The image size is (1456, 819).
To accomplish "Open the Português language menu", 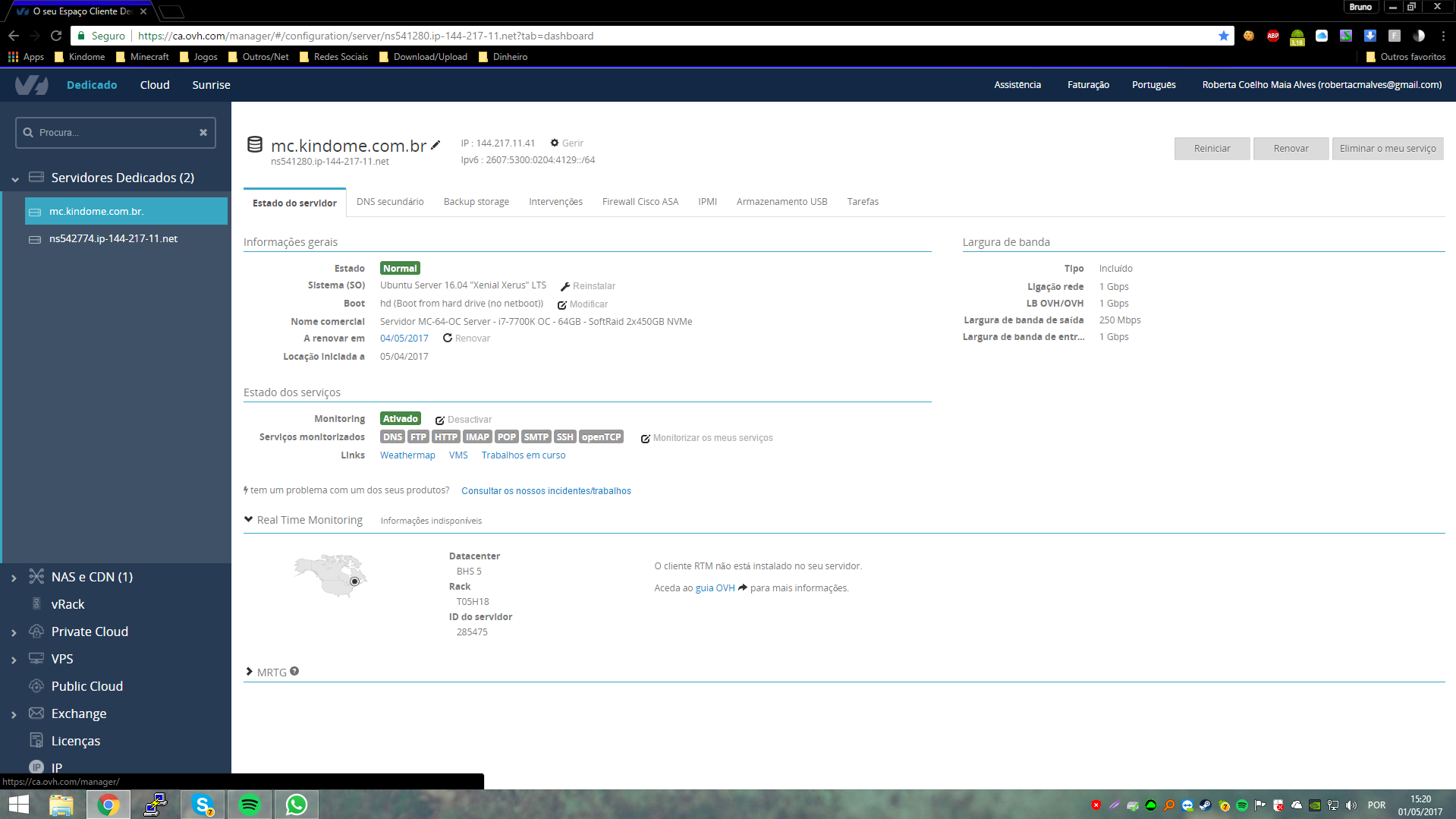I will click(x=1153, y=85).
